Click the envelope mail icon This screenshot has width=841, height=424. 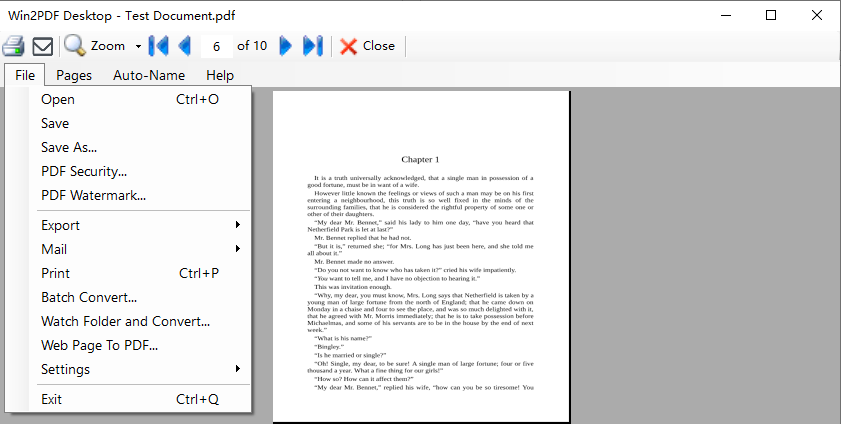[x=42, y=46]
